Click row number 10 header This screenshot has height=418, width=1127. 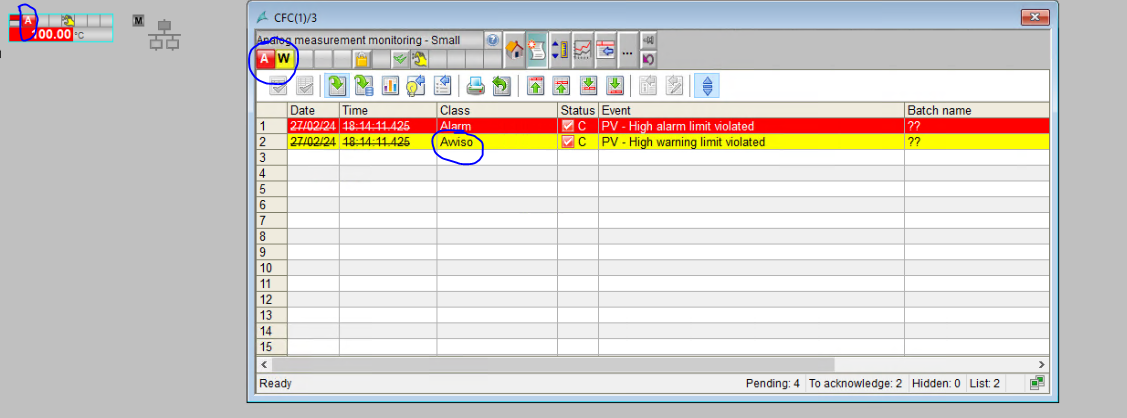272,268
